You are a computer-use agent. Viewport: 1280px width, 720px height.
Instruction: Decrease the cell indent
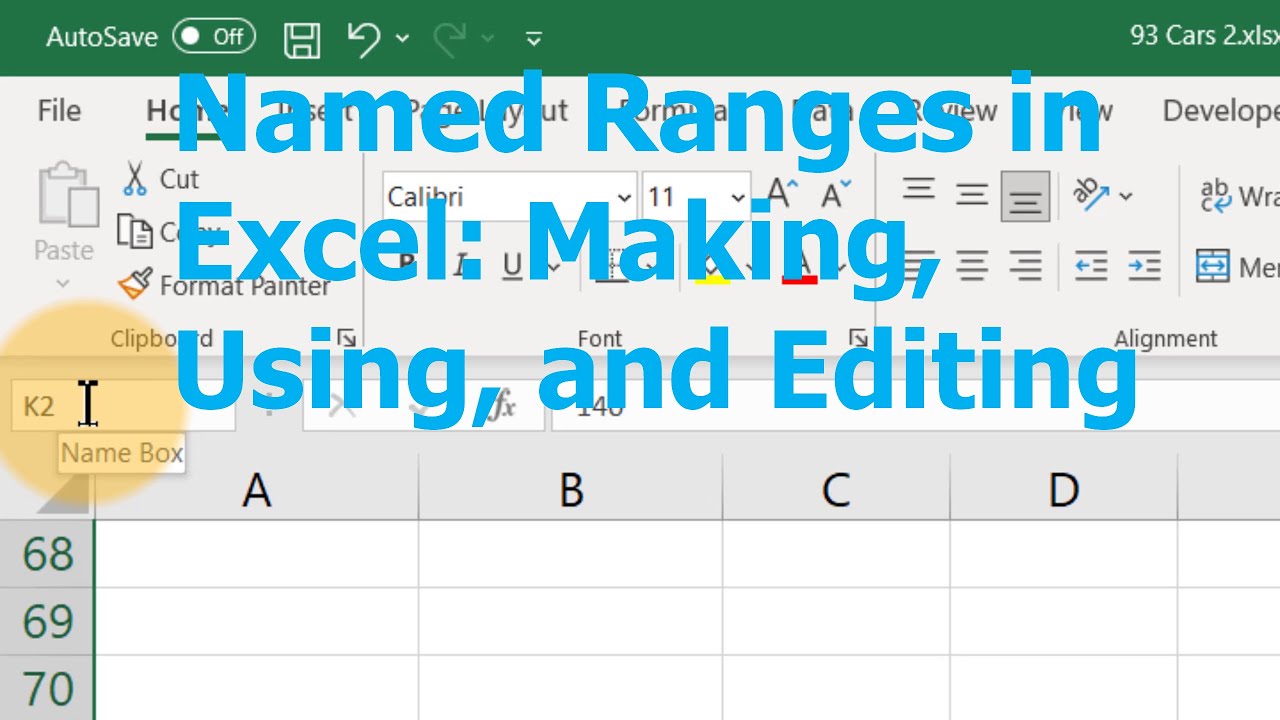point(1091,266)
